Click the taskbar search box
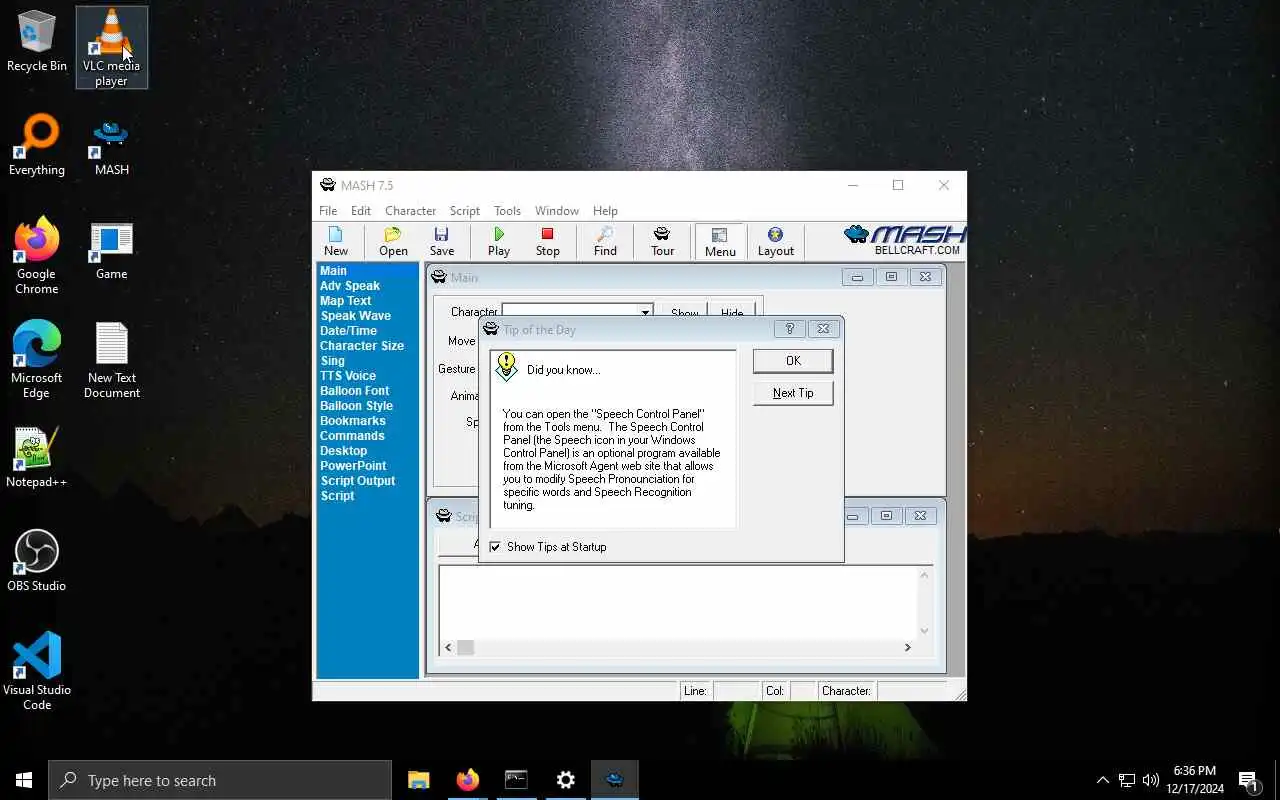Screen dimensions: 1280x800 click(x=220, y=780)
